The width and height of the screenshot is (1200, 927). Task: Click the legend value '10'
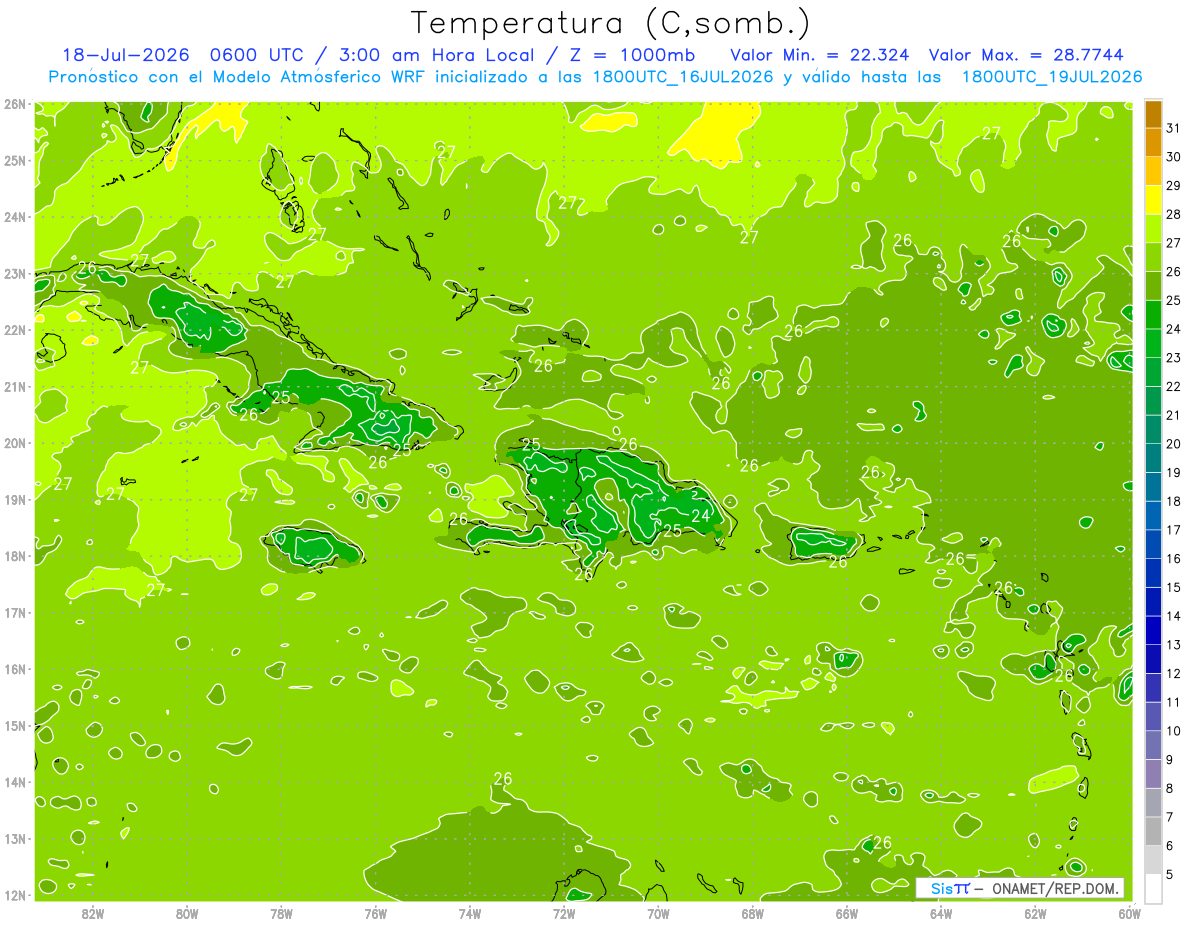point(1174,731)
